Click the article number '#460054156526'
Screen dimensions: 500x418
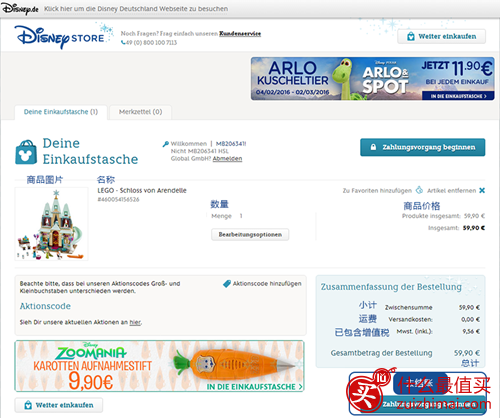(118, 200)
